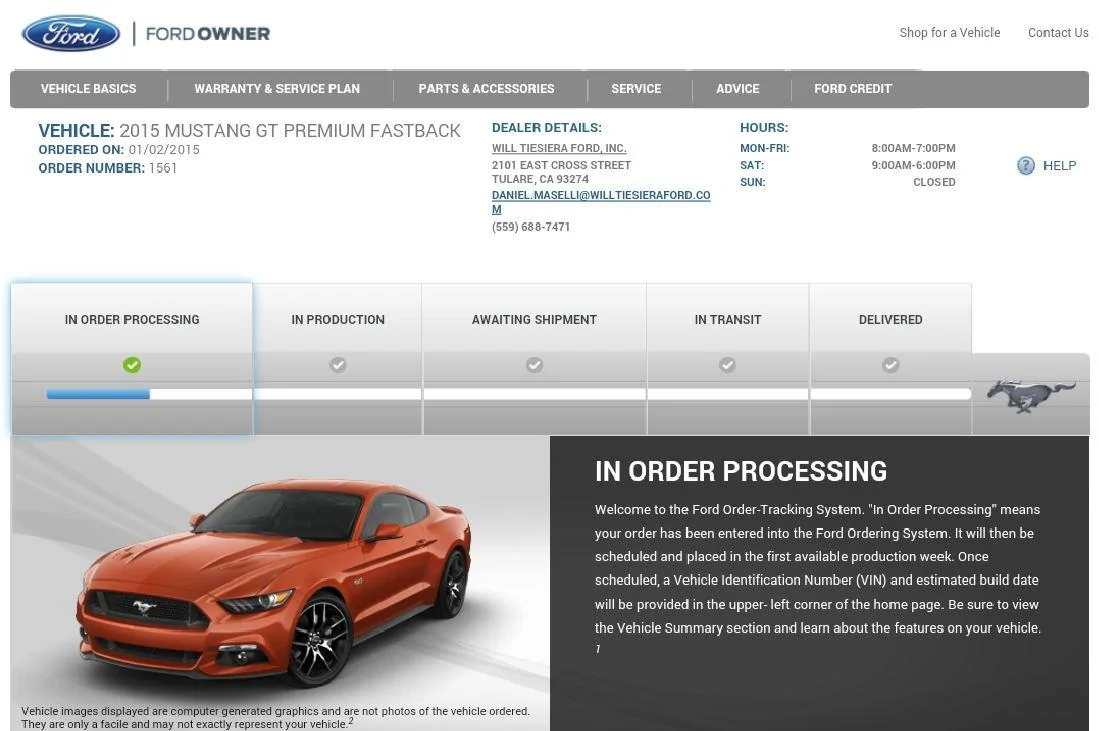Click the dealer phone number (559) 688-7471

click(x=531, y=227)
